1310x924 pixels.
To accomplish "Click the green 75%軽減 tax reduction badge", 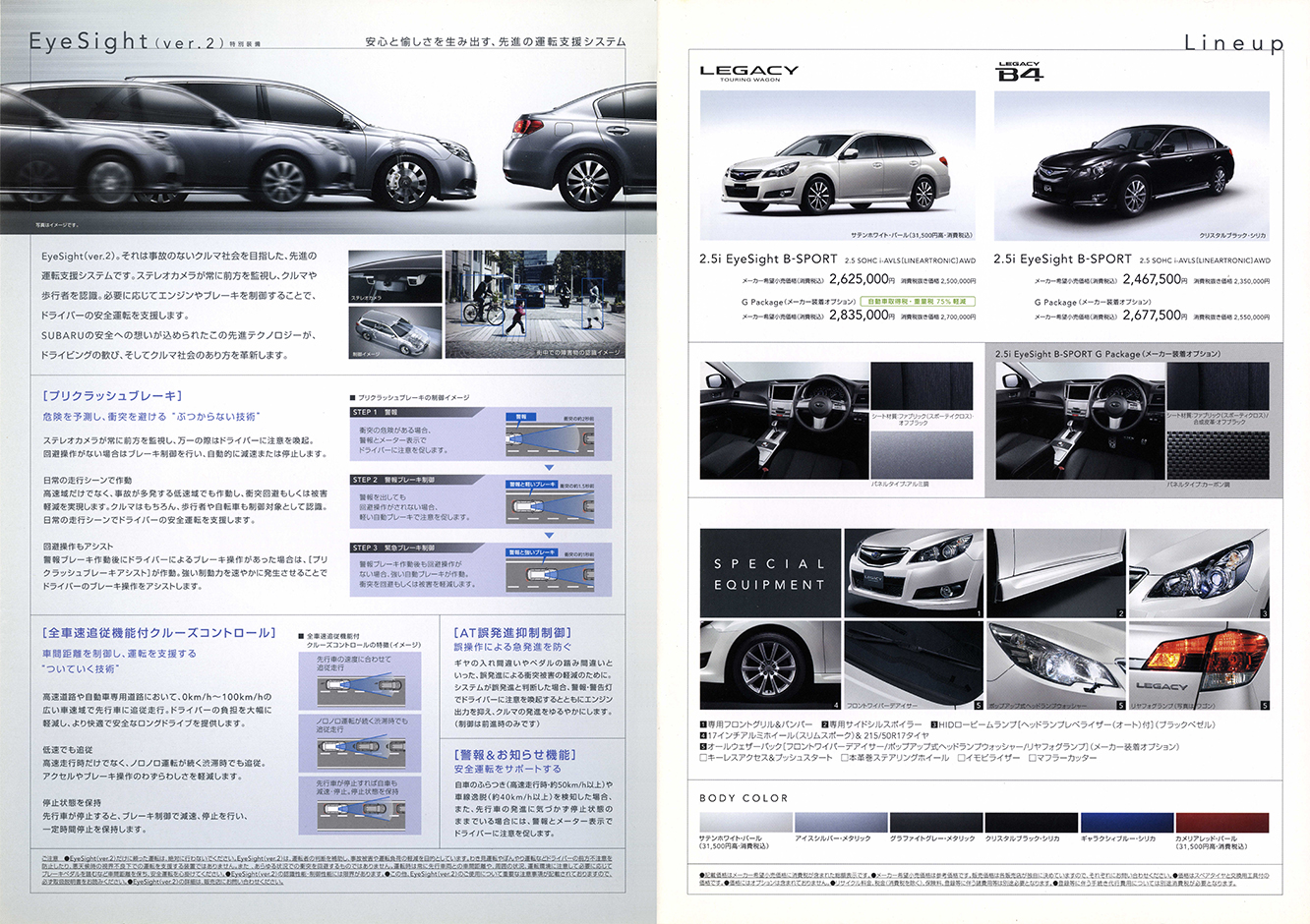I will (918, 302).
